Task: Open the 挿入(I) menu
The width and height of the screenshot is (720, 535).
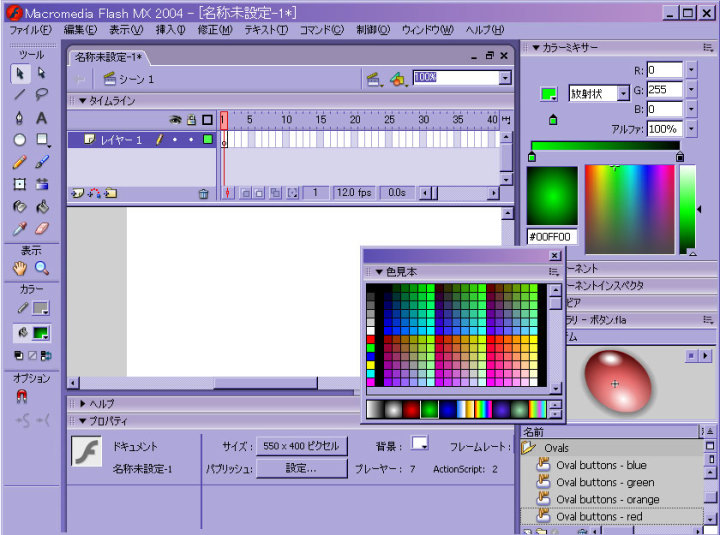Action: point(170,30)
